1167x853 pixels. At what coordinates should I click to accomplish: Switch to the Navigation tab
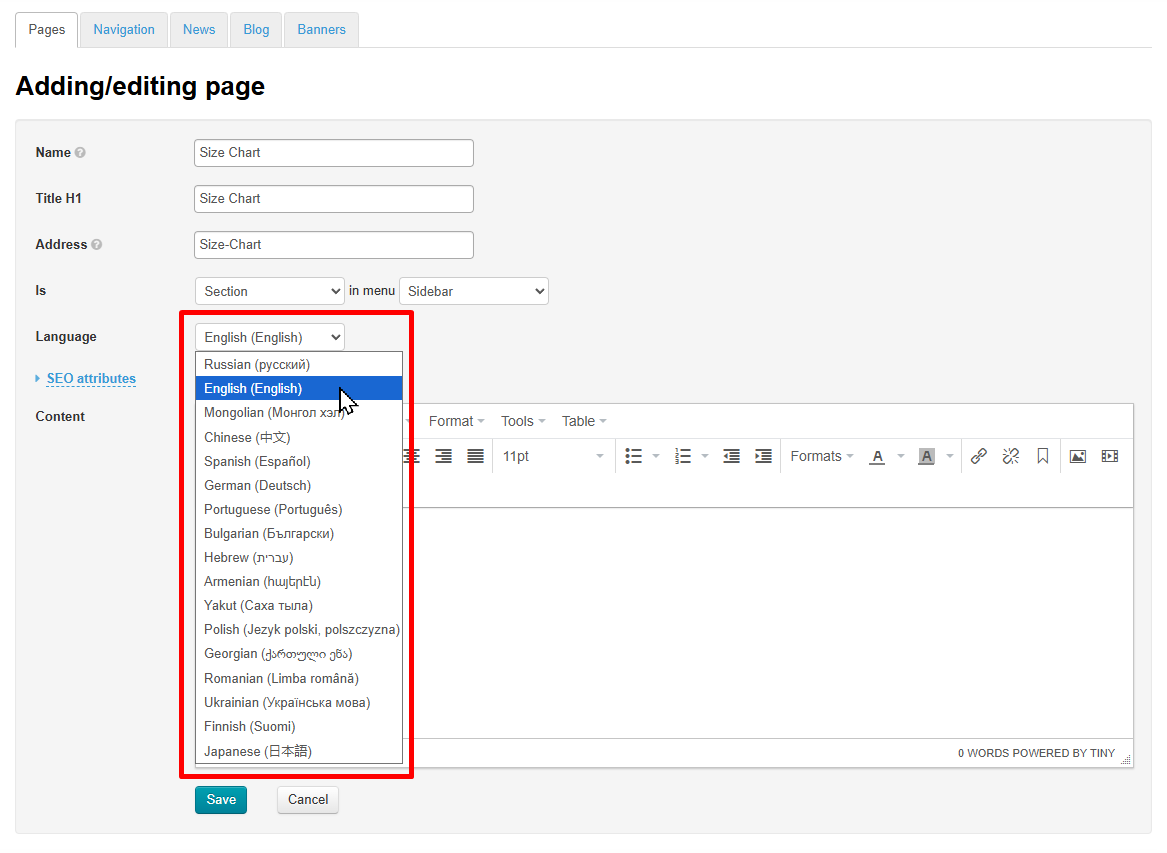124,30
